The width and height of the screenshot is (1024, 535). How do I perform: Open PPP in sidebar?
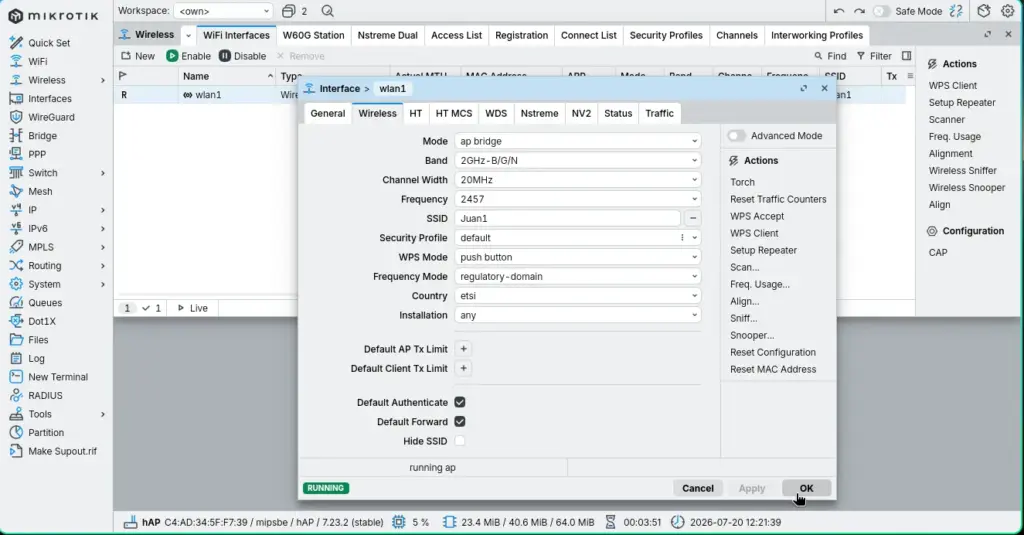(37, 154)
